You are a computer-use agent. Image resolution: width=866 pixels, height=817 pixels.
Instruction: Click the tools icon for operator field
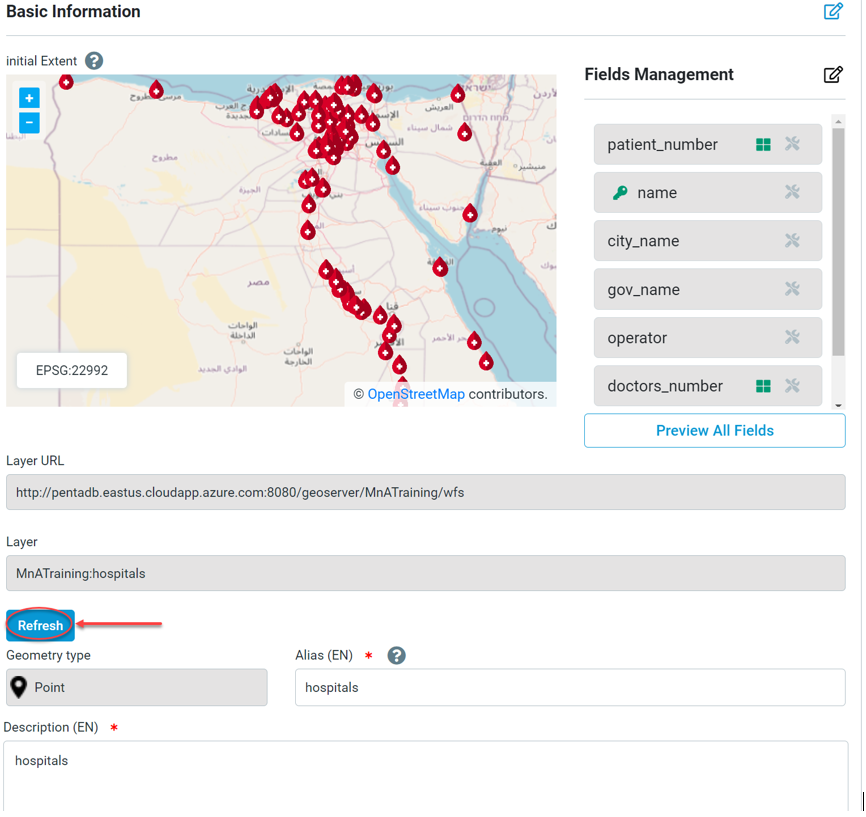(x=792, y=338)
